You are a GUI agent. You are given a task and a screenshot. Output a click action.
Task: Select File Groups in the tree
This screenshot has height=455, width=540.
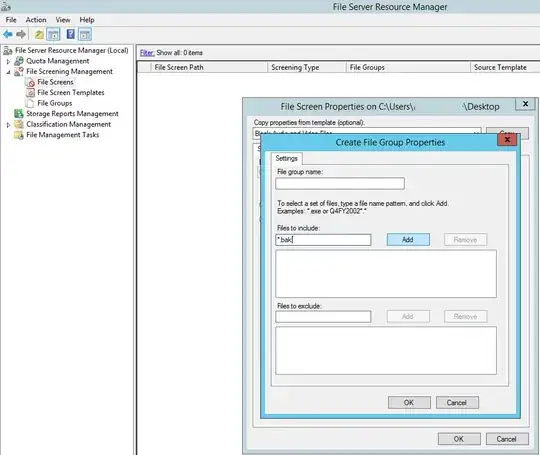[x=55, y=103]
